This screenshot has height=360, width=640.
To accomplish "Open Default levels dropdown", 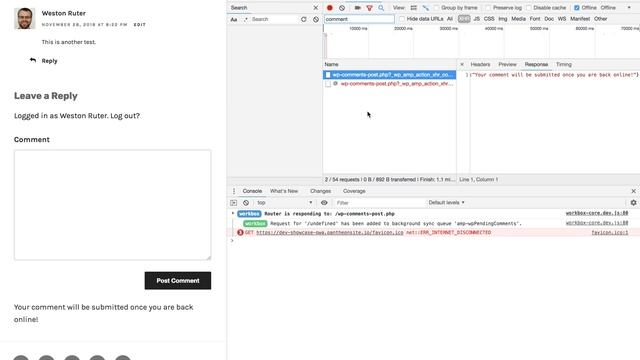I will tap(446, 202).
